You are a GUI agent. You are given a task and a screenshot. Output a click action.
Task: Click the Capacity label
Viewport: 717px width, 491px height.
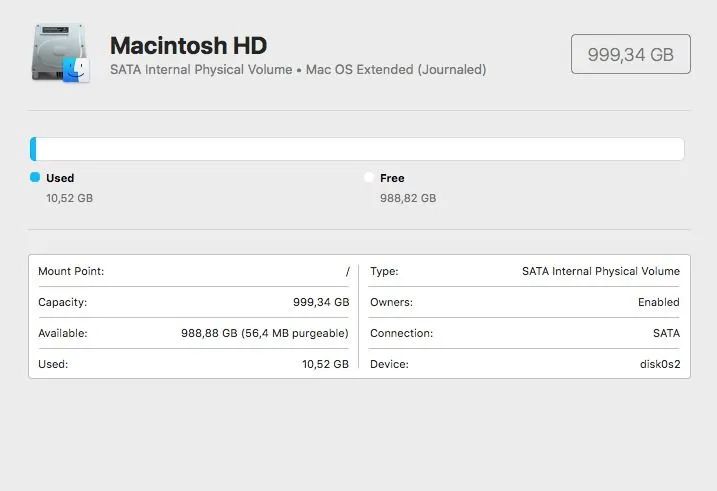62,302
